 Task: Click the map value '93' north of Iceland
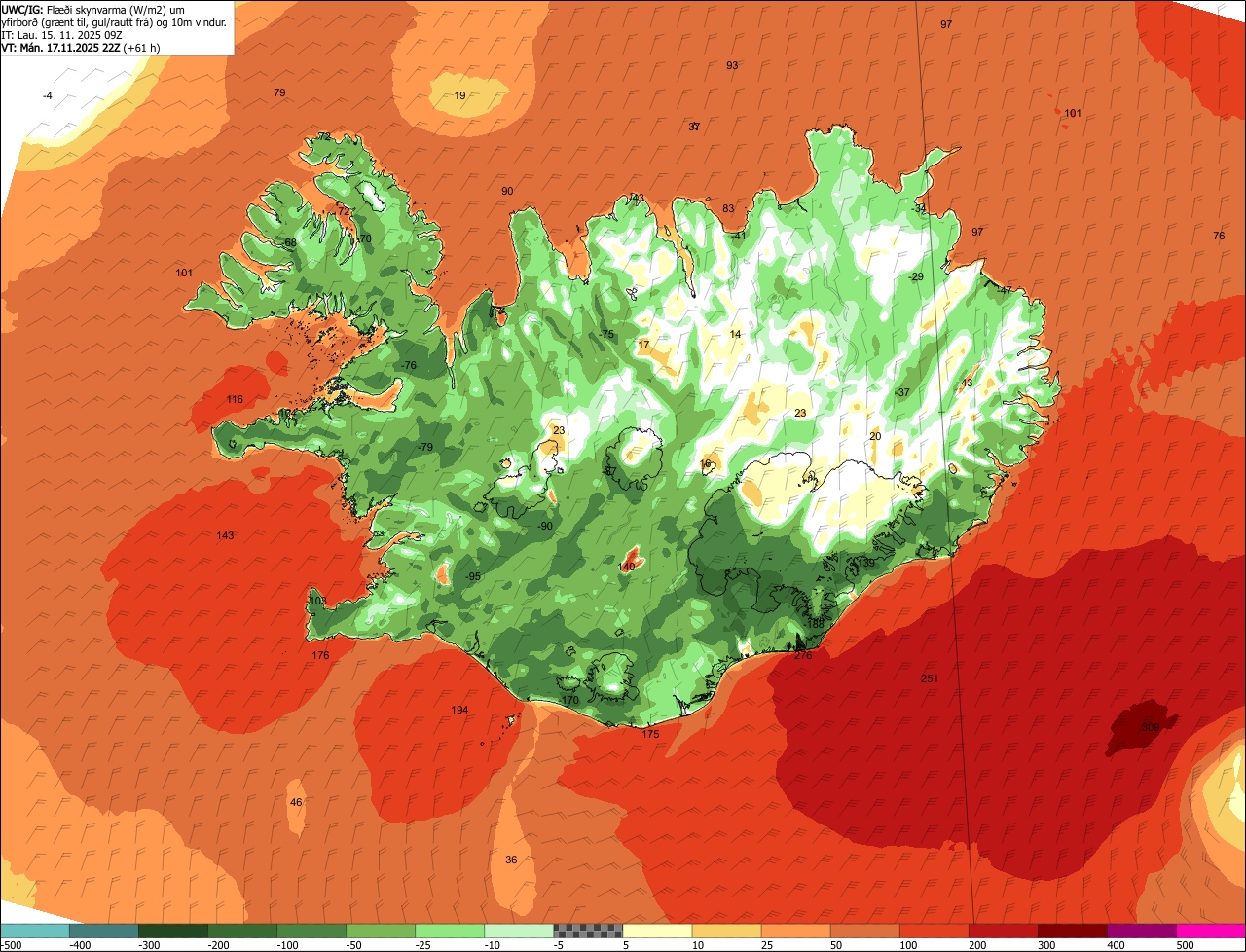pos(732,65)
